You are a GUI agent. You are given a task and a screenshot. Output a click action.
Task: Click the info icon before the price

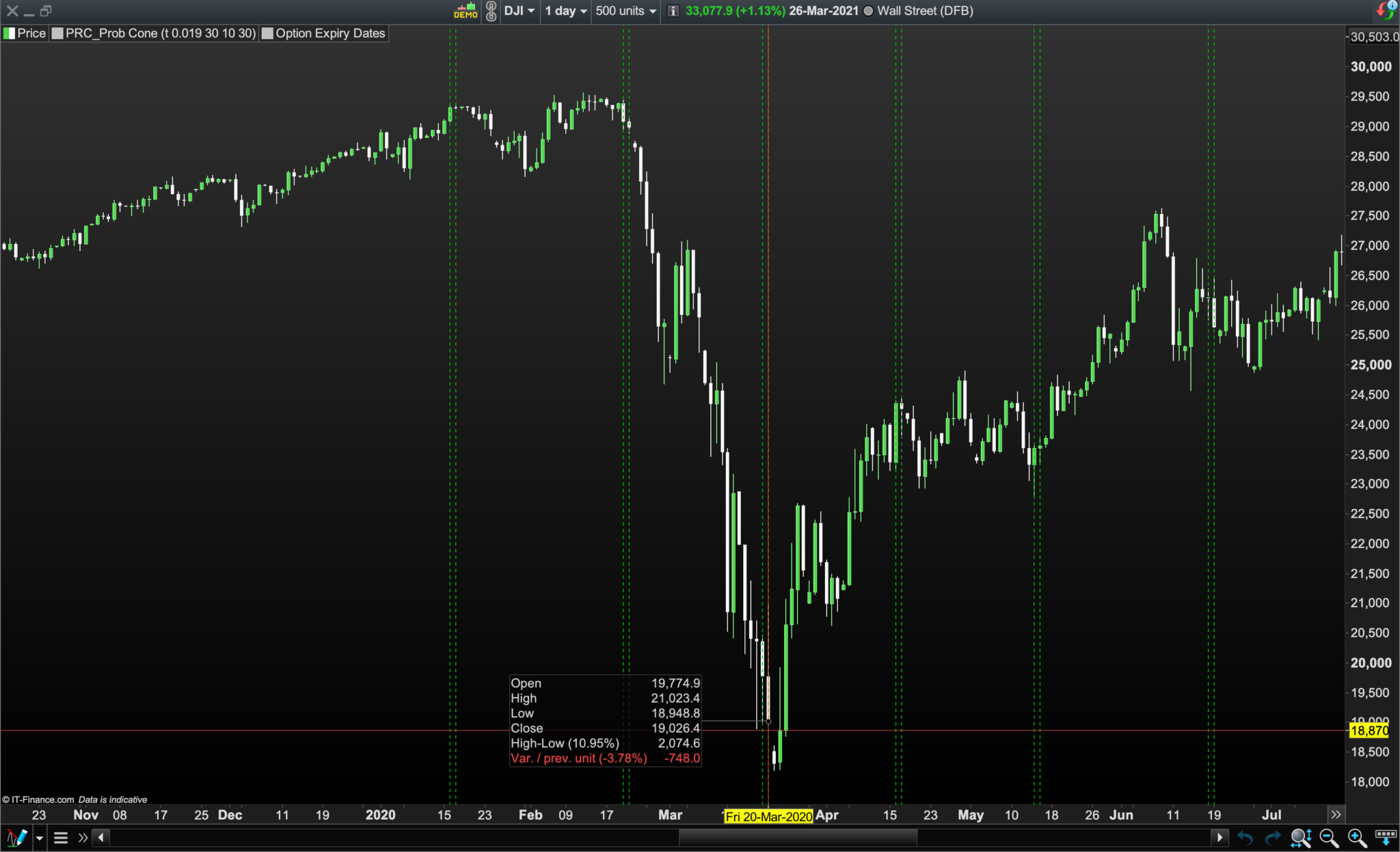coord(673,11)
